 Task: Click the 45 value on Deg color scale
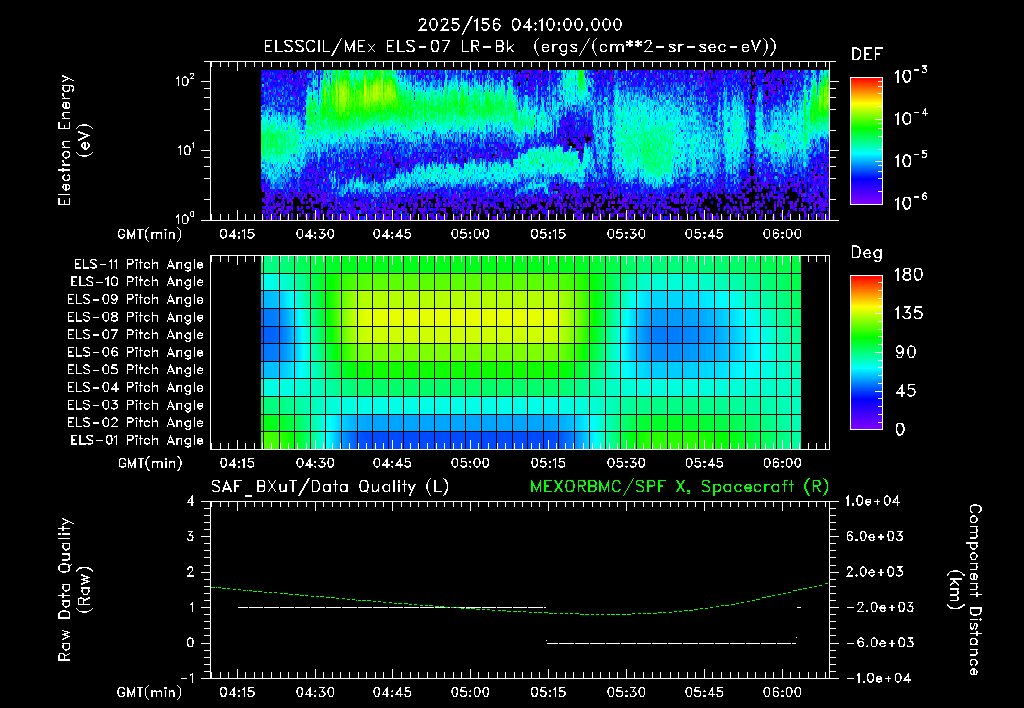(x=908, y=391)
